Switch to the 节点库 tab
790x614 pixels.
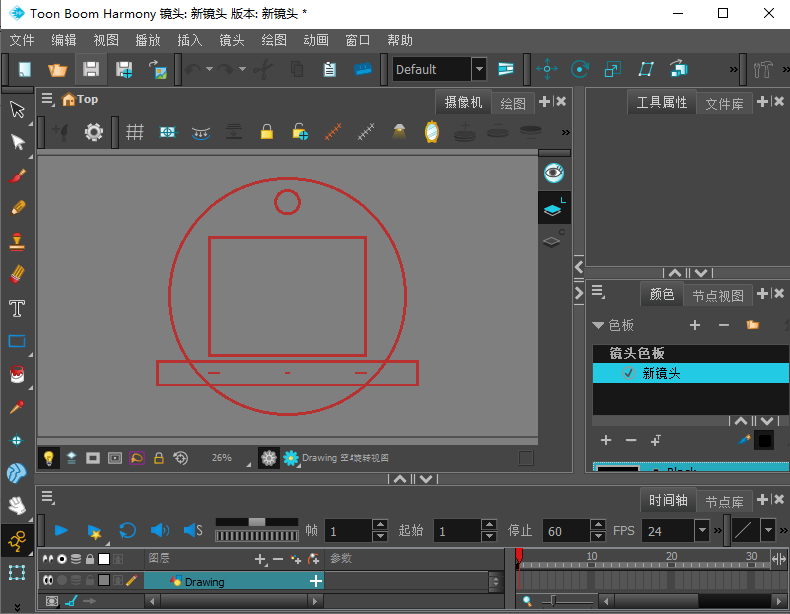[x=724, y=501]
